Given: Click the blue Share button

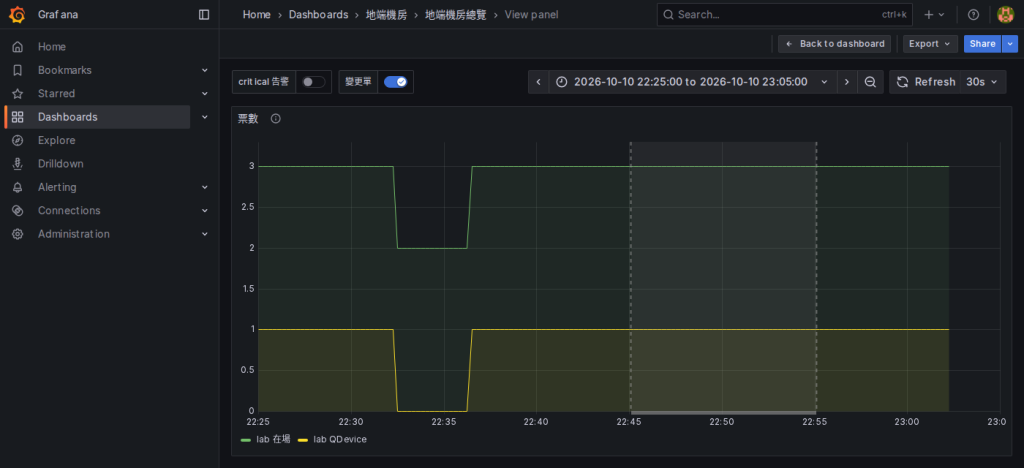Looking at the screenshot, I should click(983, 44).
